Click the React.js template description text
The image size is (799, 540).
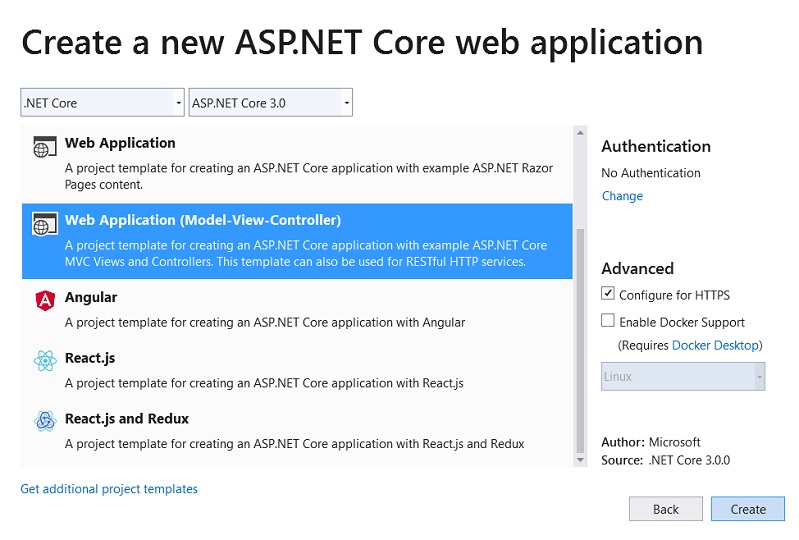264,383
